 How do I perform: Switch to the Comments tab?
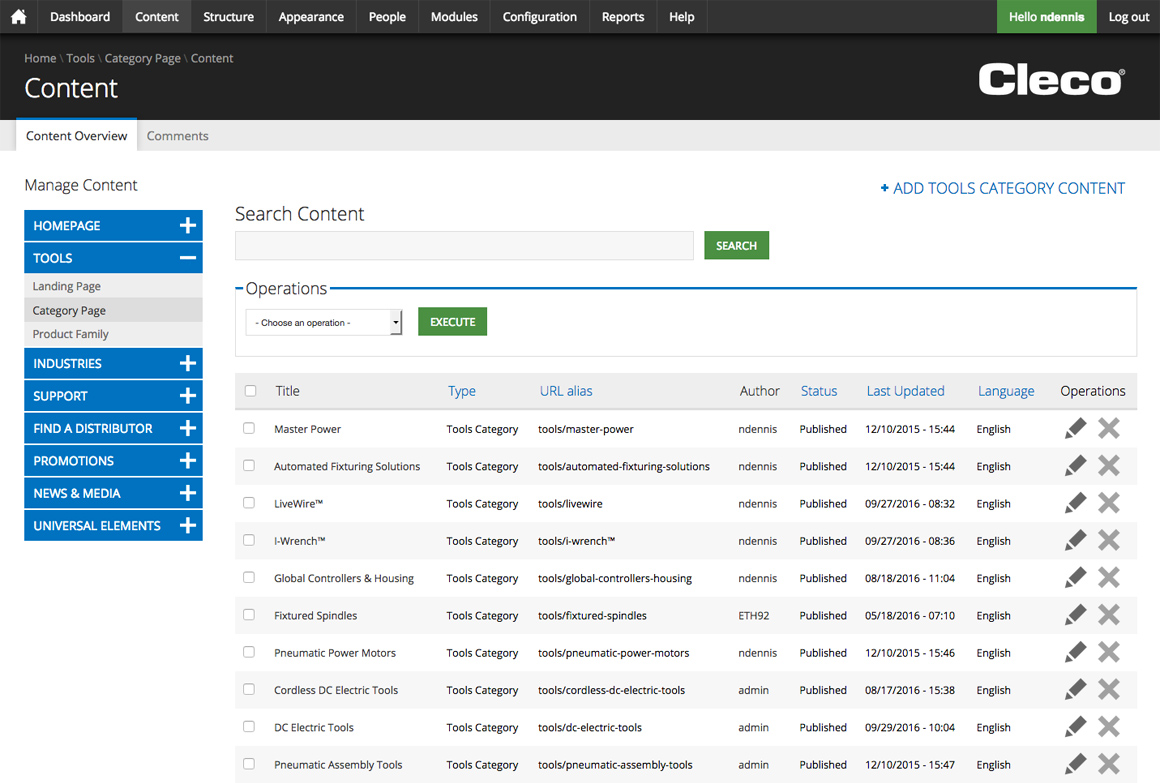(178, 135)
